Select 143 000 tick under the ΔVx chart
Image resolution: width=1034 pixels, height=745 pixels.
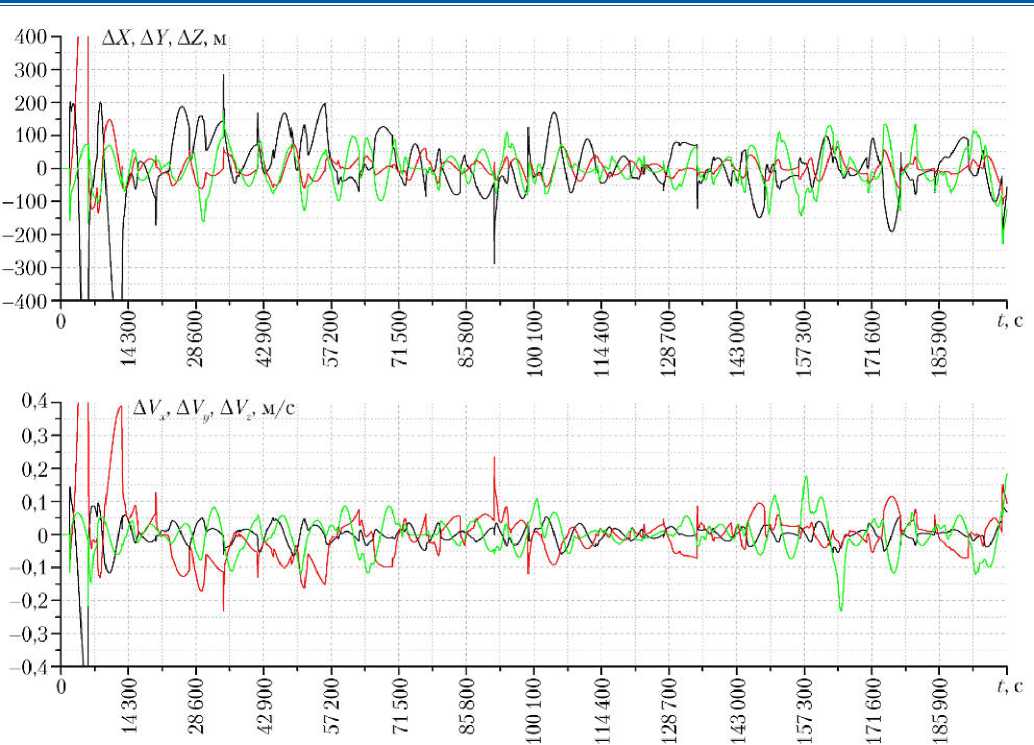pos(737,710)
